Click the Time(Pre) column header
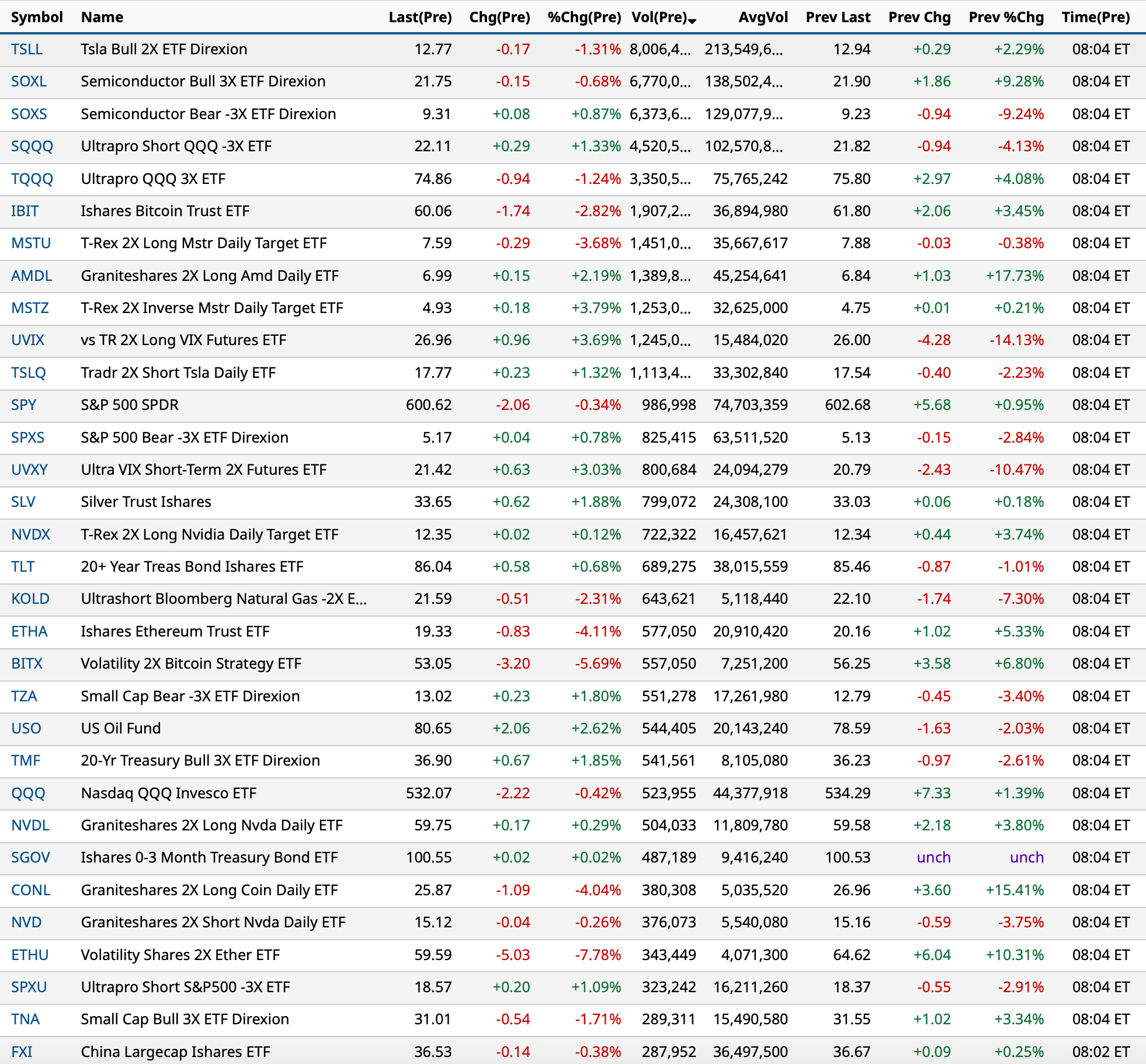The height and width of the screenshot is (1064, 1146). coord(1095,18)
